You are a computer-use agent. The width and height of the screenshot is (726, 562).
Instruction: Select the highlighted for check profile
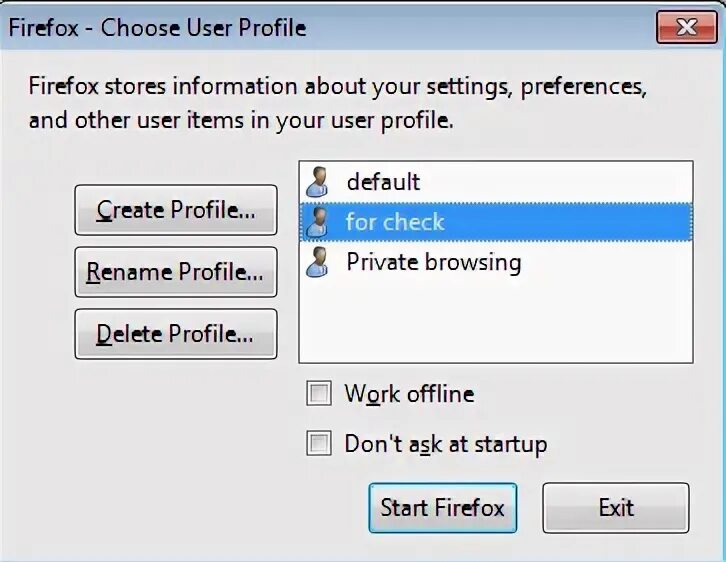point(395,222)
